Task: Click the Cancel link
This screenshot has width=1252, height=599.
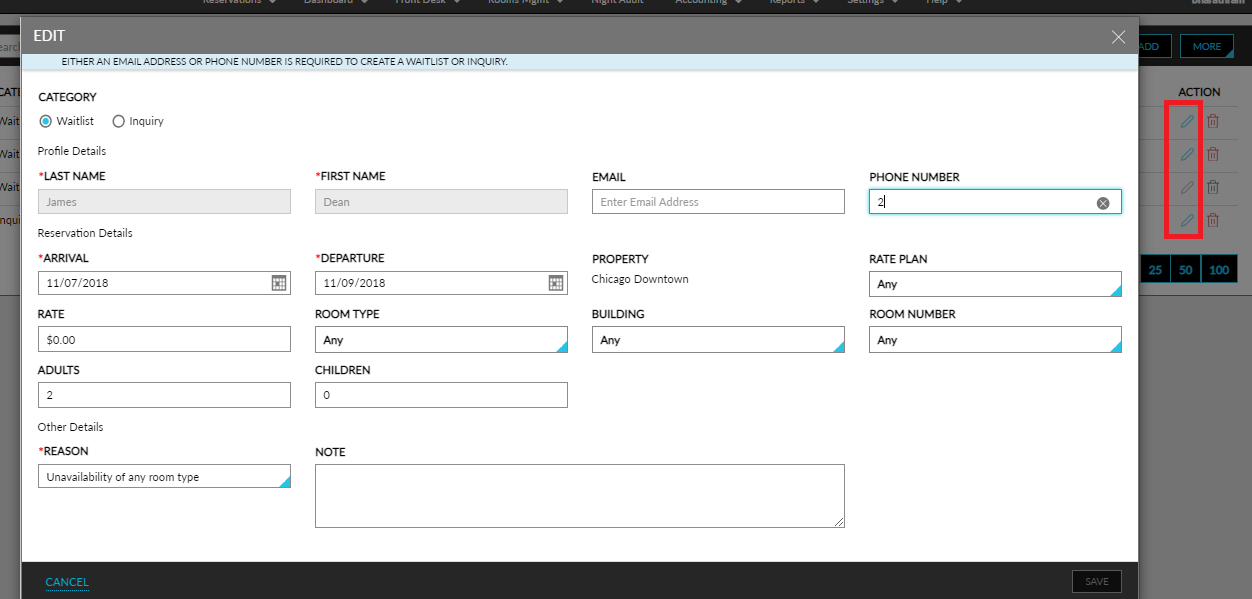Action: [x=67, y=582]
